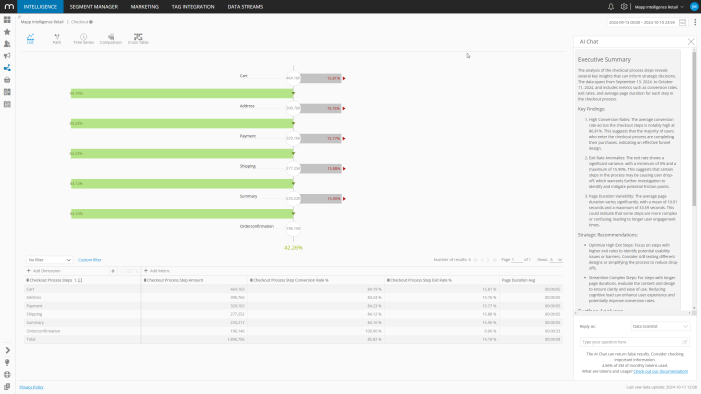Select the blue navigation/share sidebar icon
This screenshot has height=394, width=701.
click(7, 68)
